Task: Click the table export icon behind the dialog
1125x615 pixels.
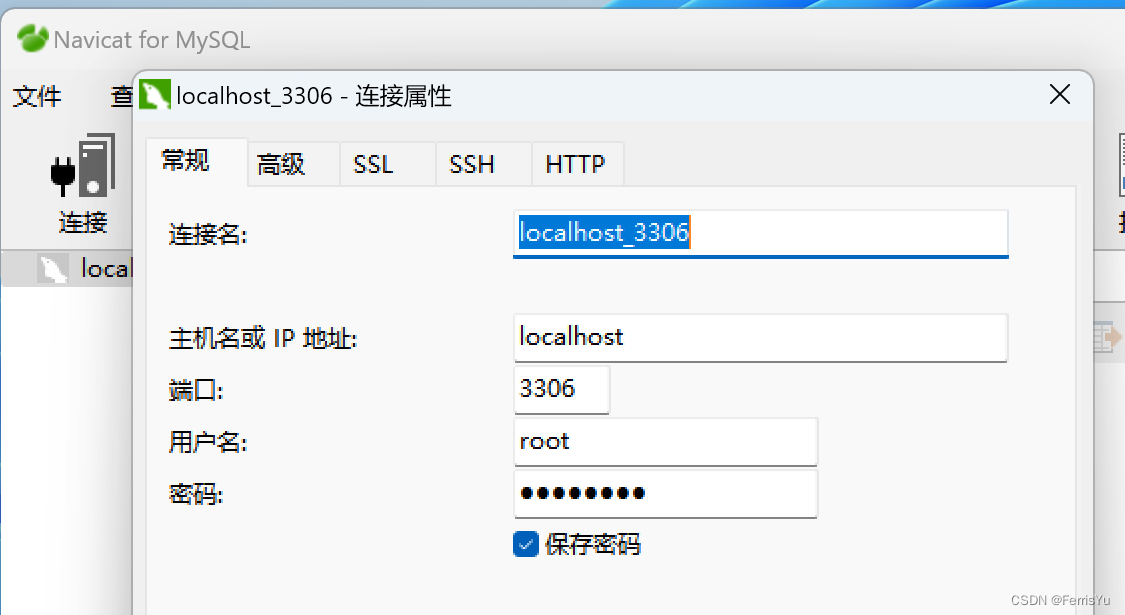Action: click(1108, 337)
